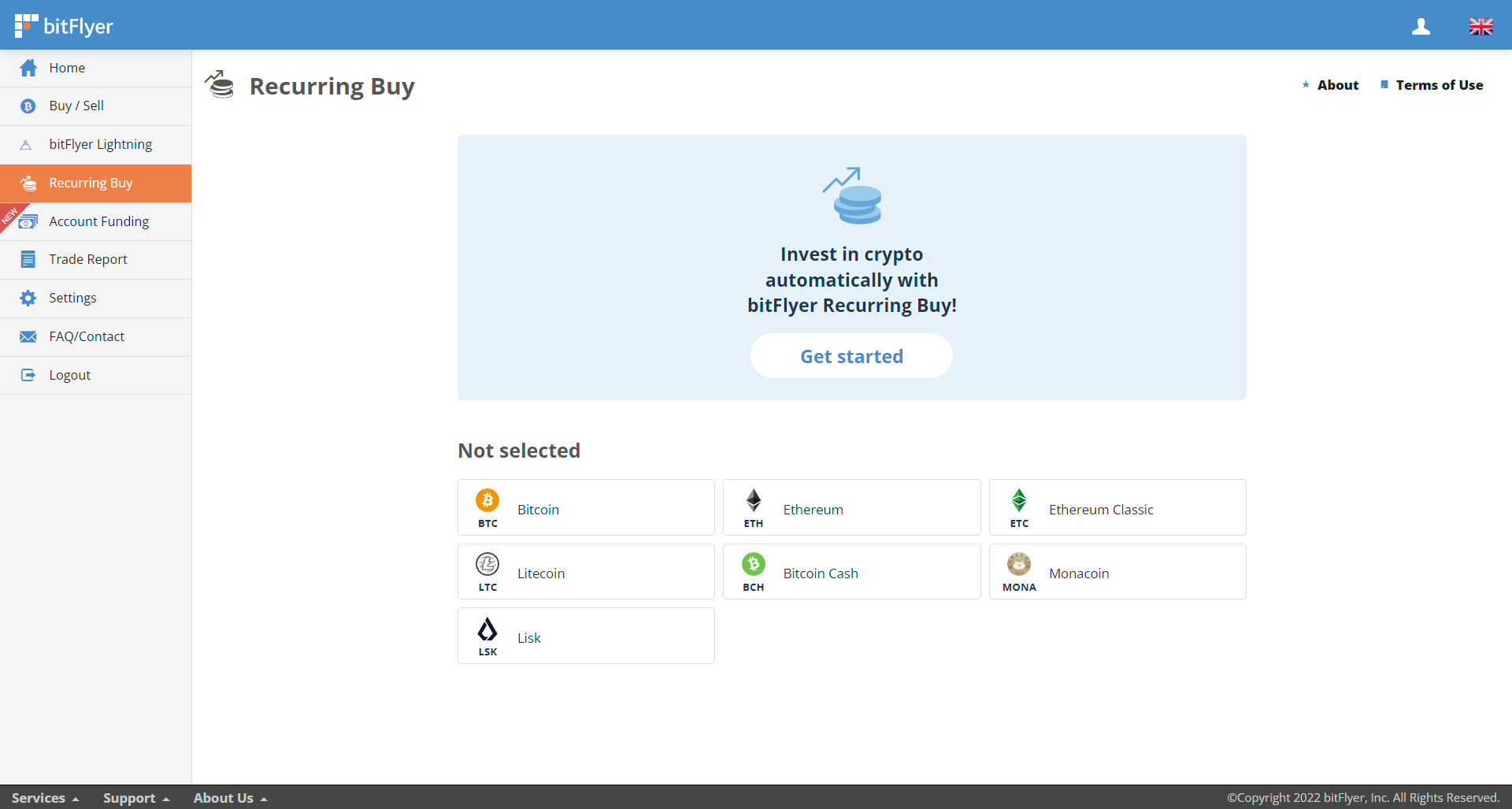This screenshot has width=1512, height=809.
Task: Open Buy / Sell menu item
Action: pyautogui.click(x=96, y=106)
